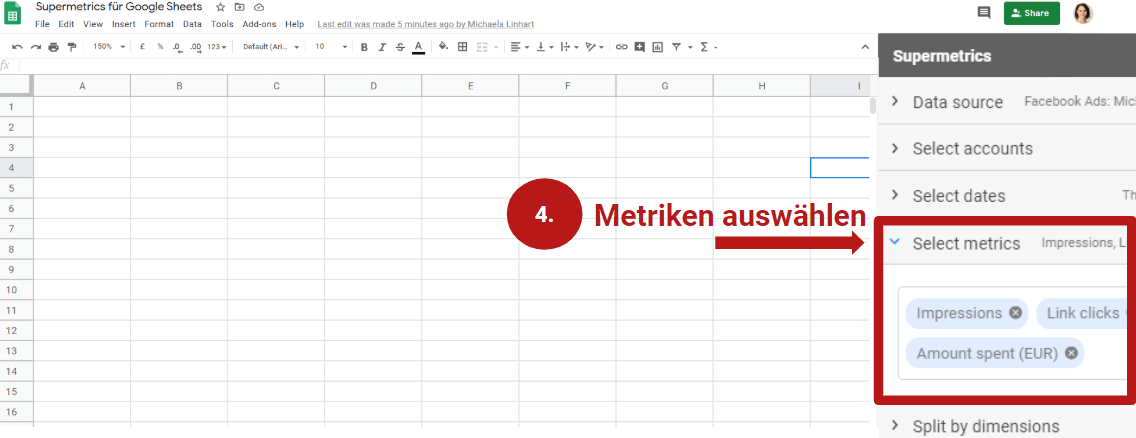Open the zoom level dropdown

[108, 47]
